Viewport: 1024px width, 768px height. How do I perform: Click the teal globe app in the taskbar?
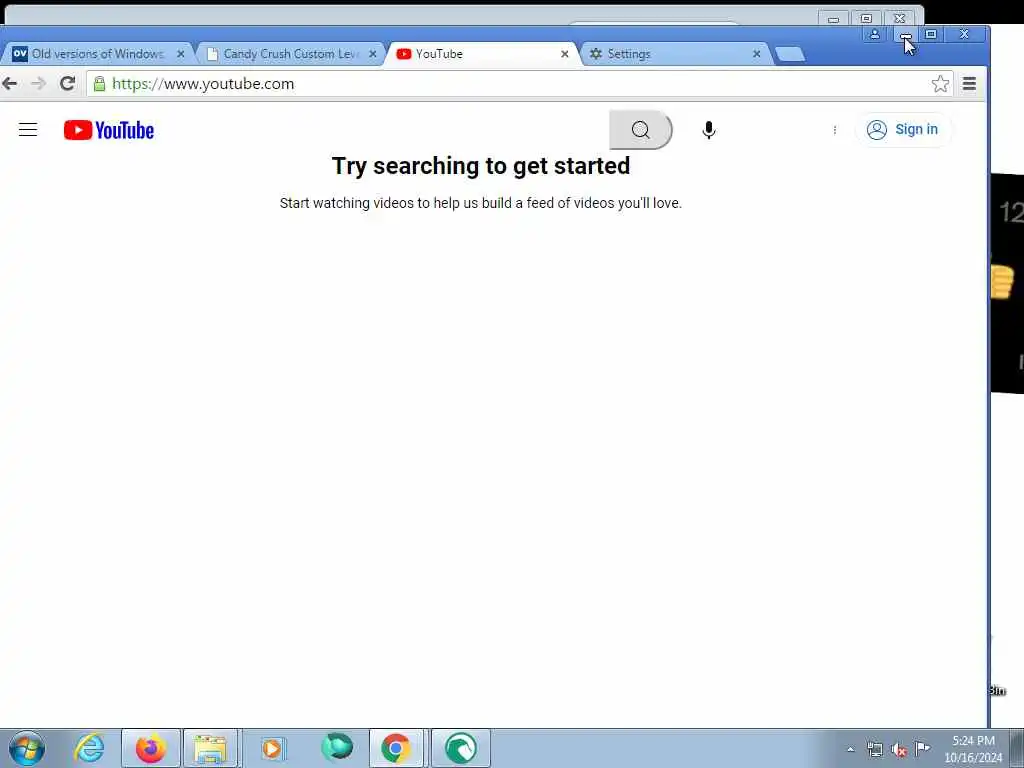tap(337, 747)
